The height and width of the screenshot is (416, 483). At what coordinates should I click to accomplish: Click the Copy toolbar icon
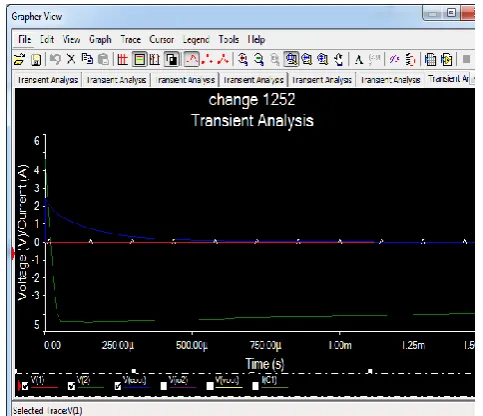tap(87, 59)
